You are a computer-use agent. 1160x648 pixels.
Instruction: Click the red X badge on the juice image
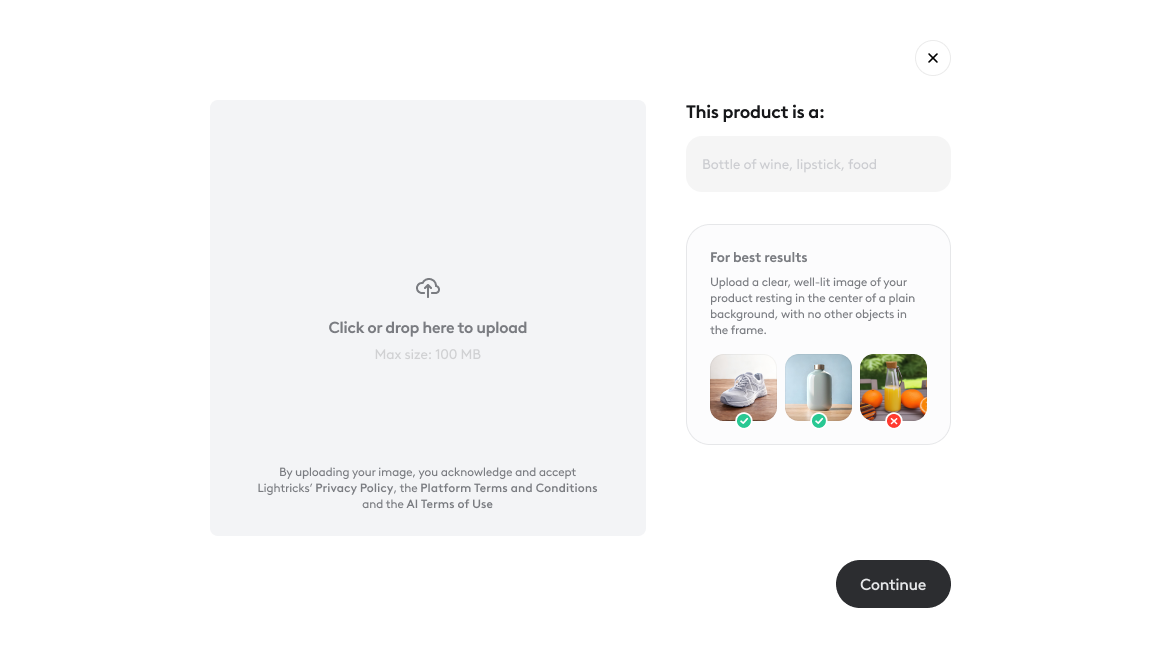[894, 421]
